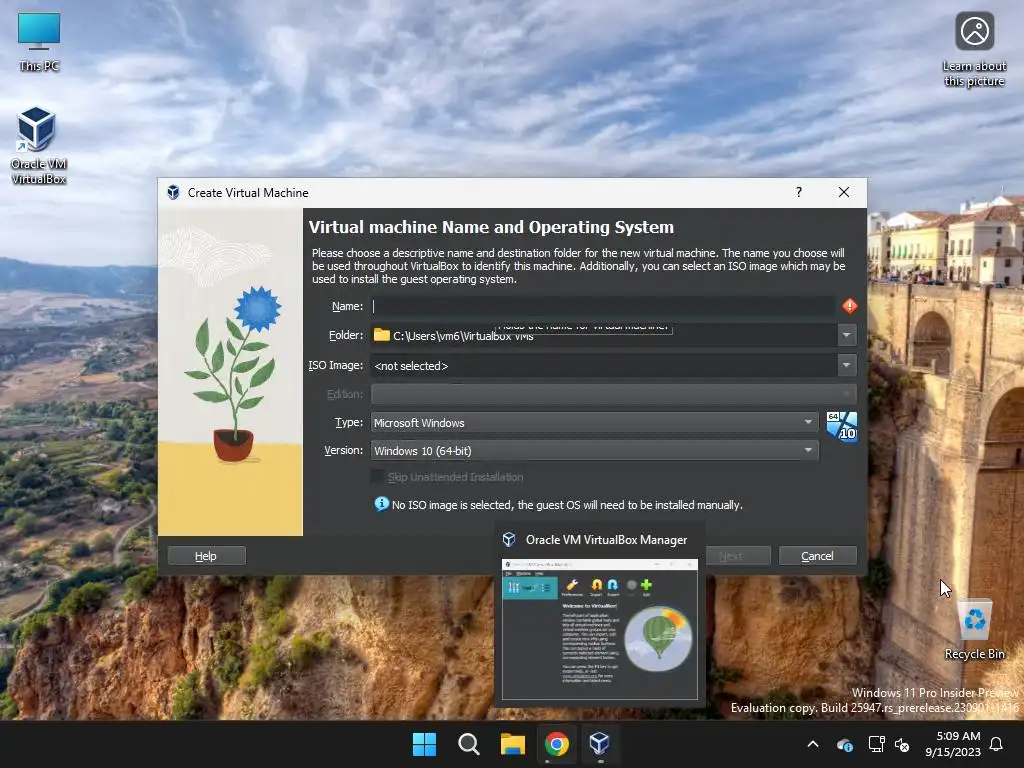
Task: Toggle Skip Unattended Installation checkbox
Action: 377,477
